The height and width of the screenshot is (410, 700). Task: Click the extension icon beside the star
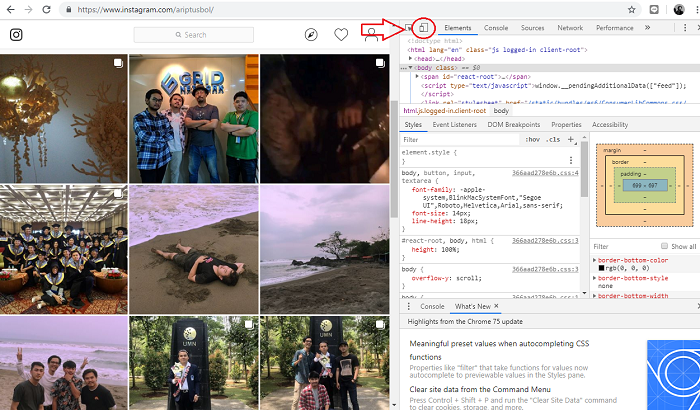coord(654,9)
